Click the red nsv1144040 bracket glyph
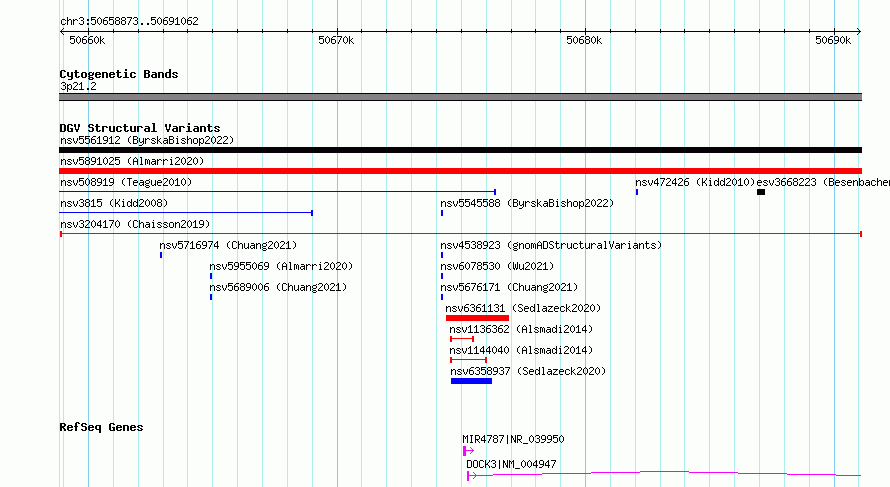The height and width of the screenshot is (487, 890). click(468, 360)
